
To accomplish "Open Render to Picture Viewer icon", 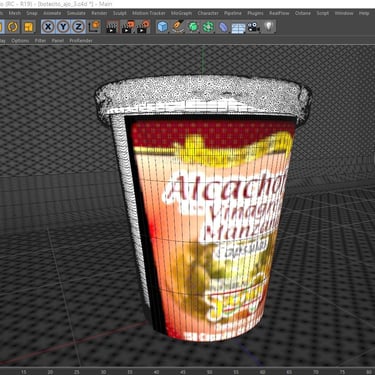I will click(127, 27).
